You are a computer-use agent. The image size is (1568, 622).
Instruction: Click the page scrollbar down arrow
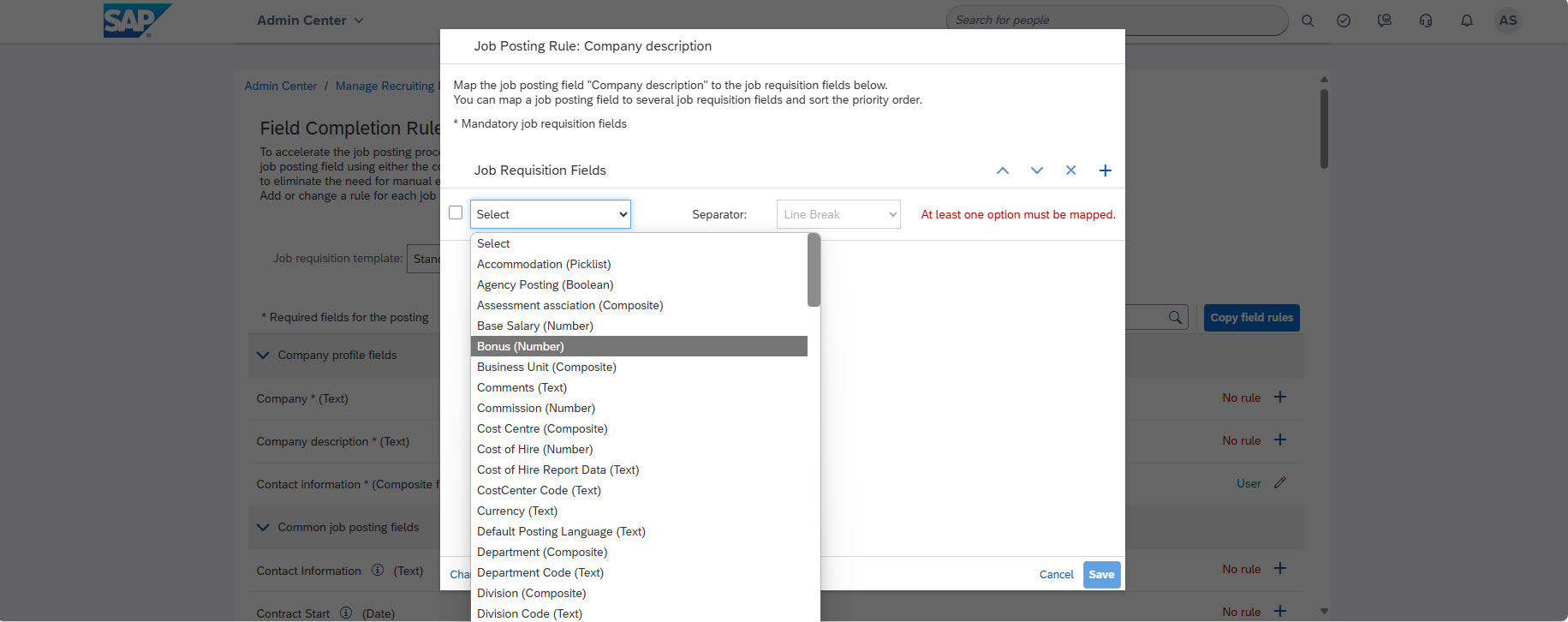(x=1324, y=612)
